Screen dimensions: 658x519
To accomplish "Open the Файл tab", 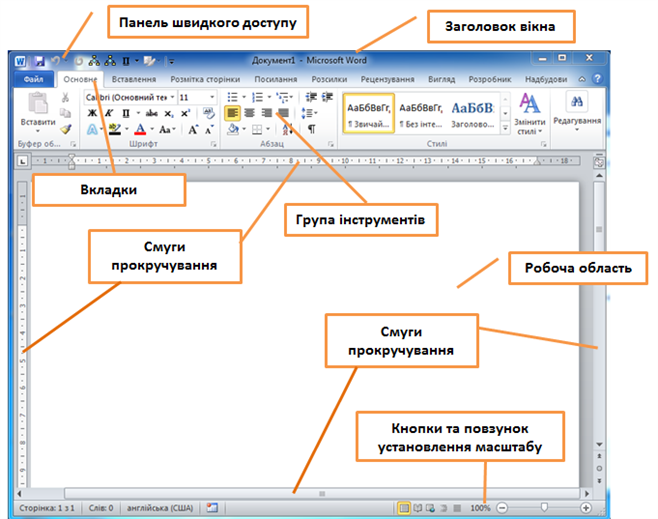I will (32, 78).
